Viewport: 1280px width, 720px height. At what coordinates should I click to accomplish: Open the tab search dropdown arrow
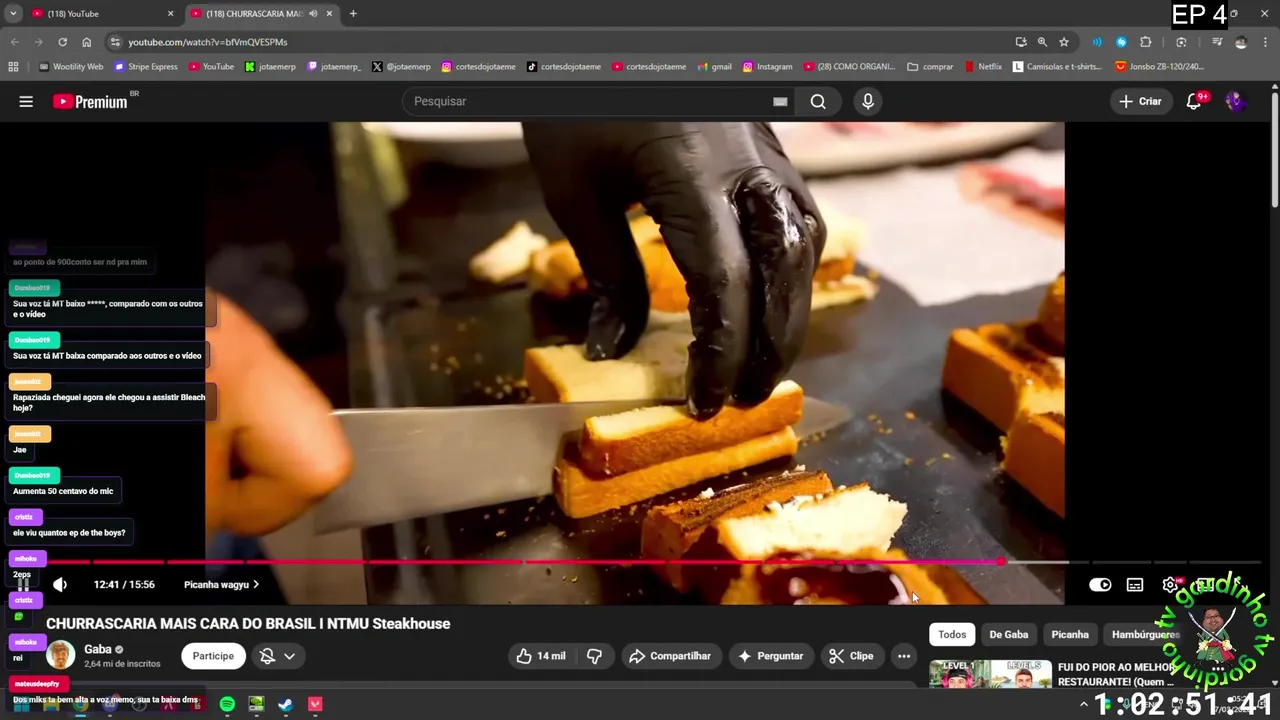tap(13, 14)
